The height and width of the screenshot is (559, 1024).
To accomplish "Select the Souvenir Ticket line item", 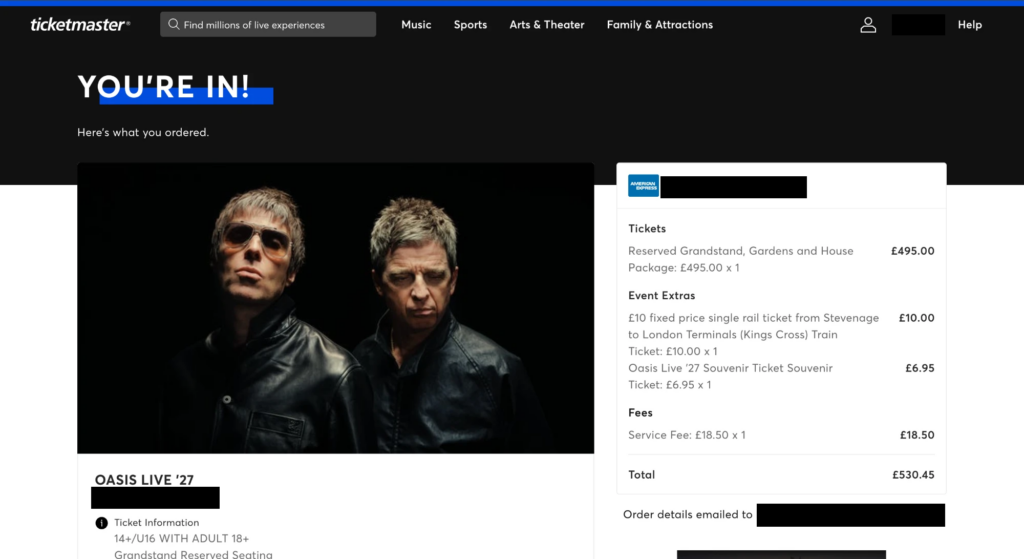I will [x=730, y=376].
